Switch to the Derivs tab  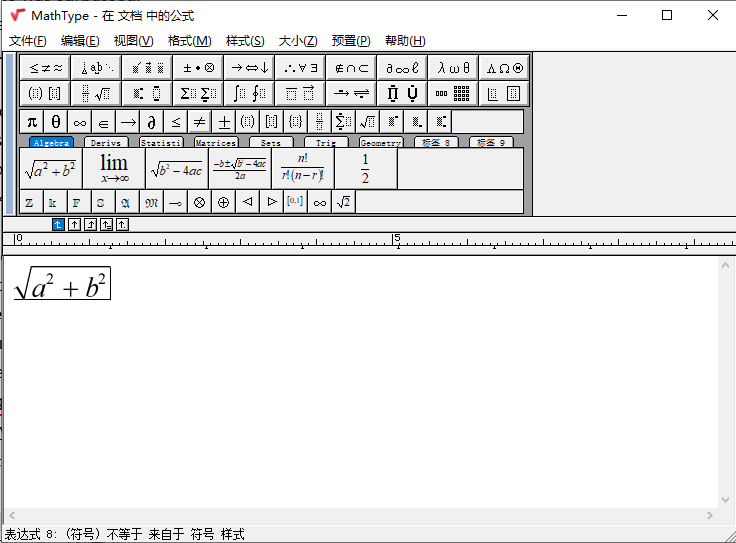106,142
